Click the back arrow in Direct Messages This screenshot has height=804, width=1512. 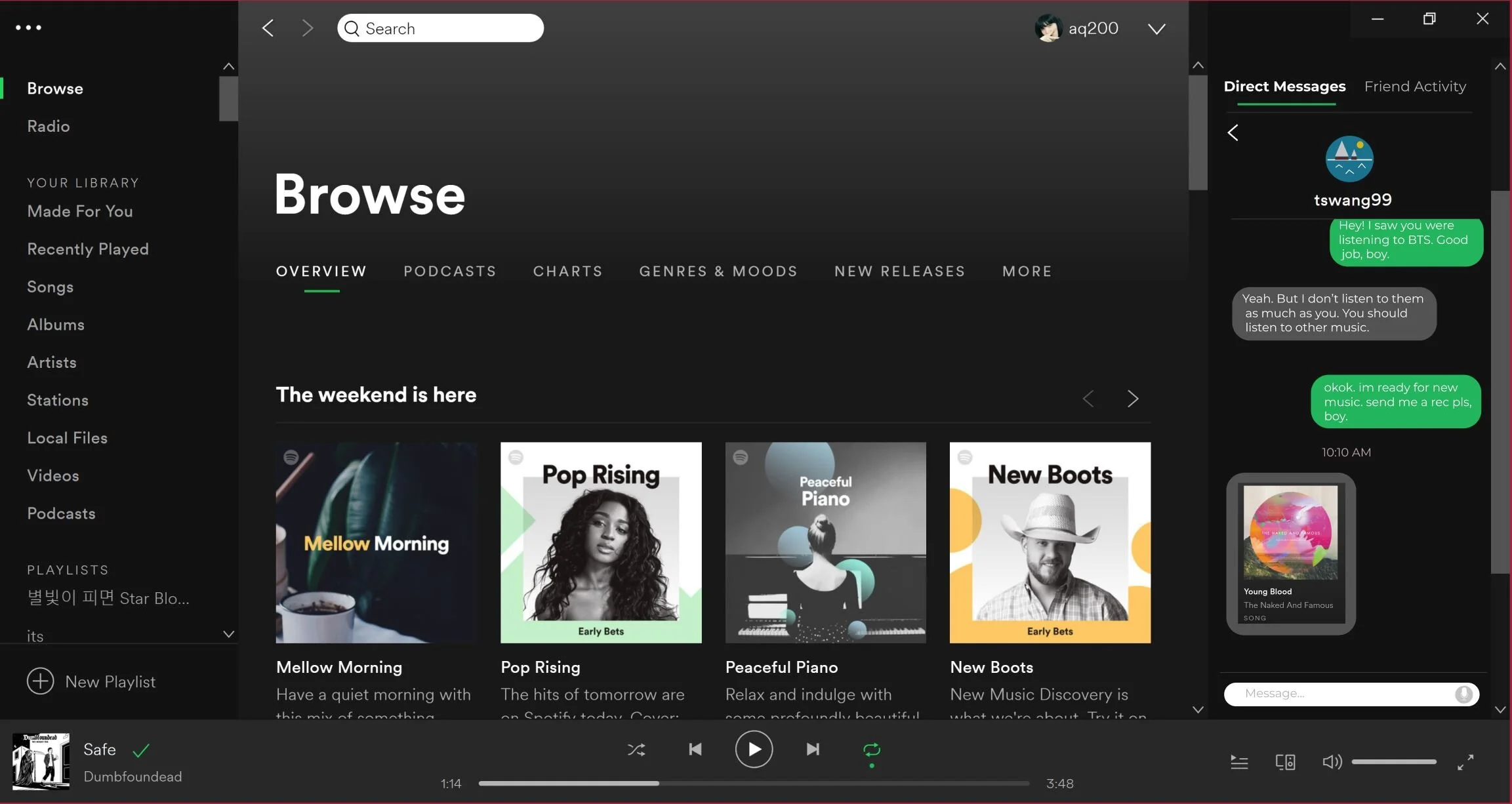[x=1233, y=132]
